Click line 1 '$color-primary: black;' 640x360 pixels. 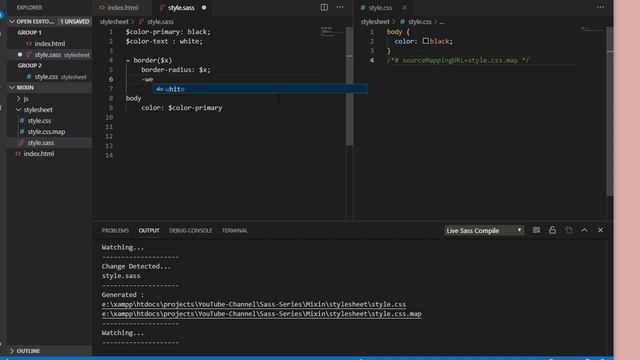168,32
